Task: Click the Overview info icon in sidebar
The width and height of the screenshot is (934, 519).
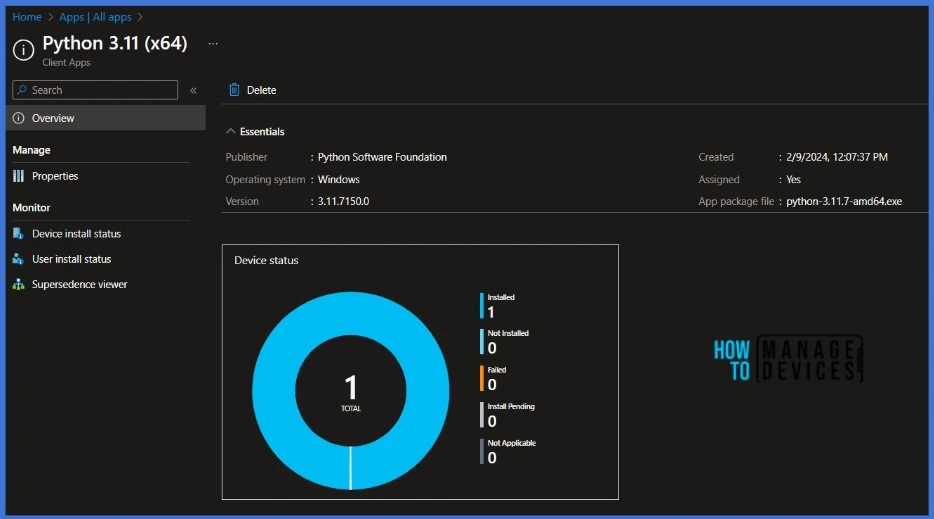Action: click(x=18, y=118)
